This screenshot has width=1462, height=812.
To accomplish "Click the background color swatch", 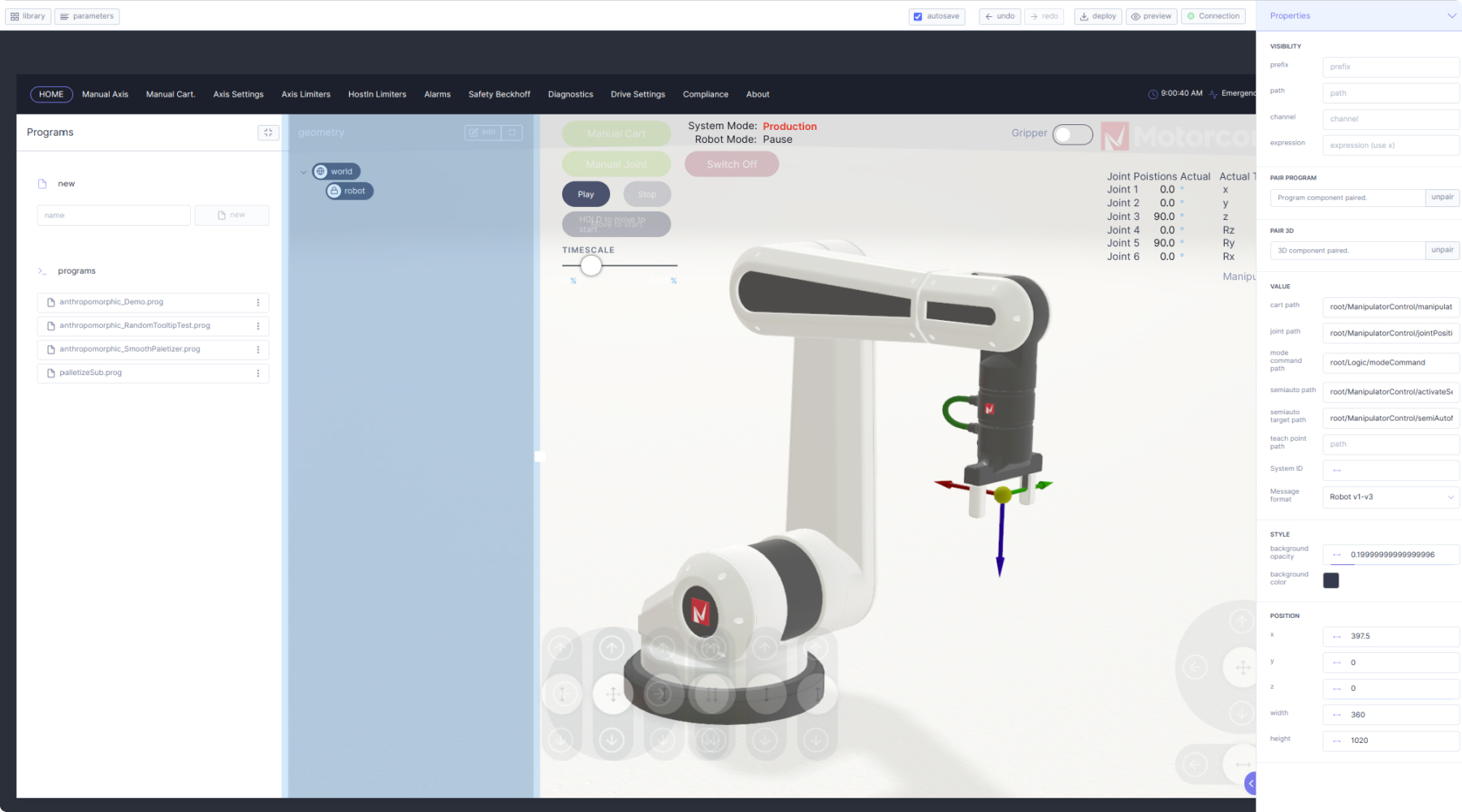I will [1330, 580].
